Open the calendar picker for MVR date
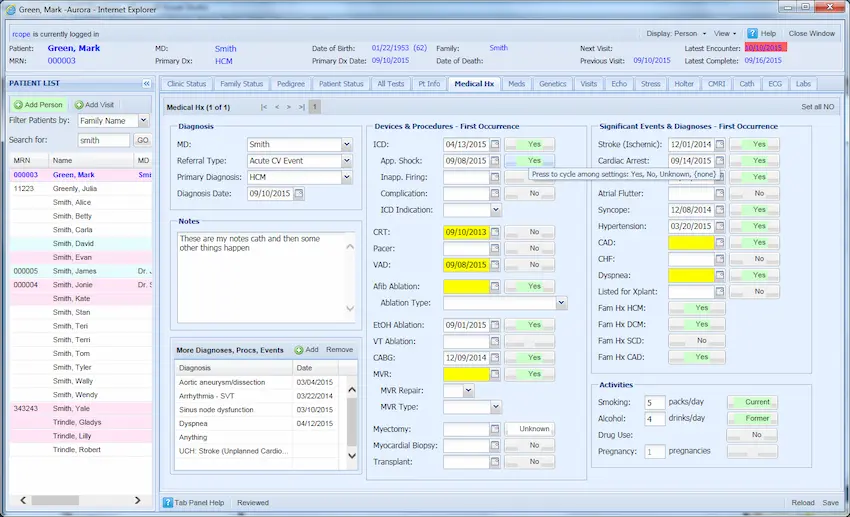 tap(495, 374)
